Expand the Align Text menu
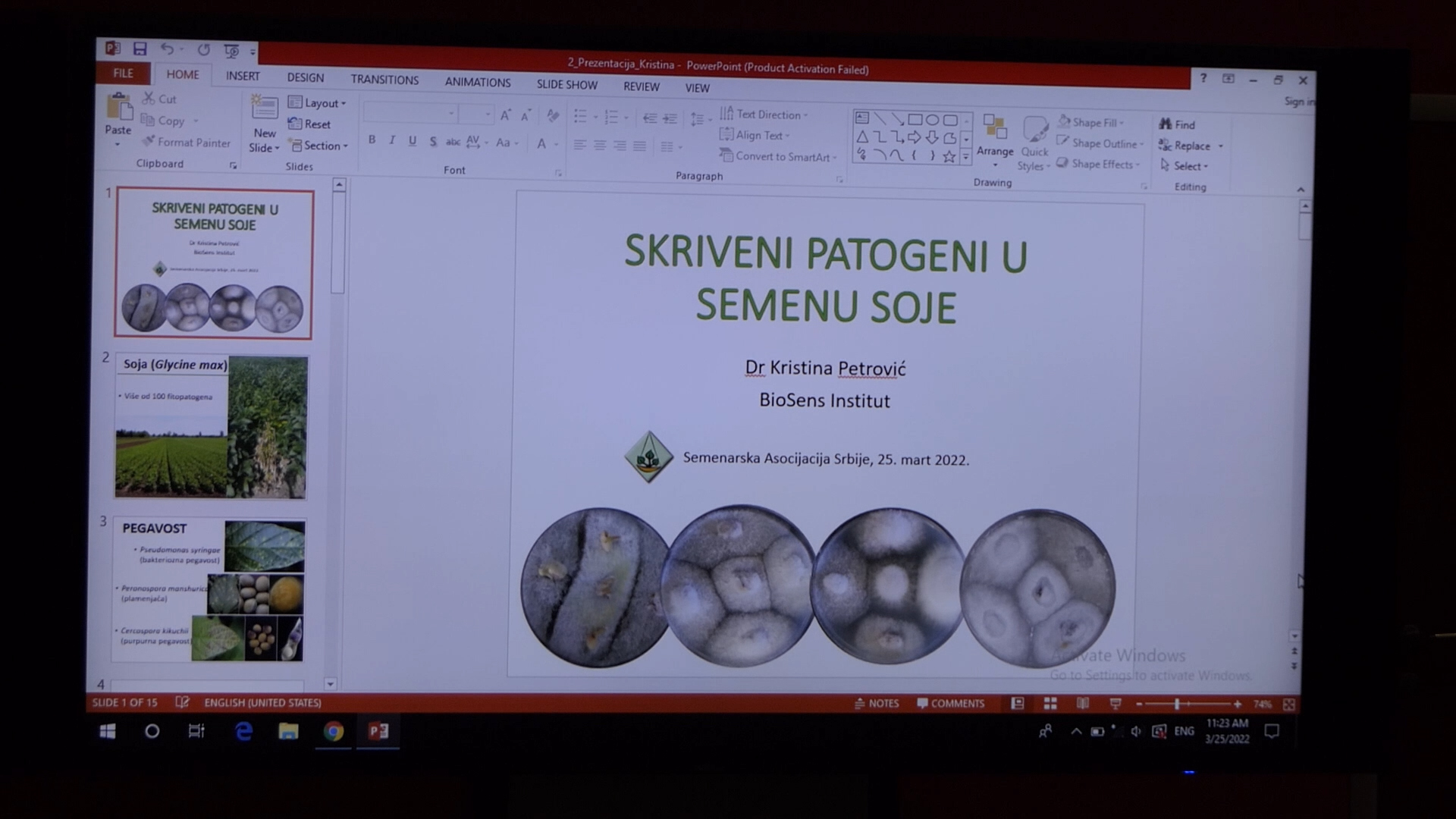1456x819 pixels. point(755,135)
